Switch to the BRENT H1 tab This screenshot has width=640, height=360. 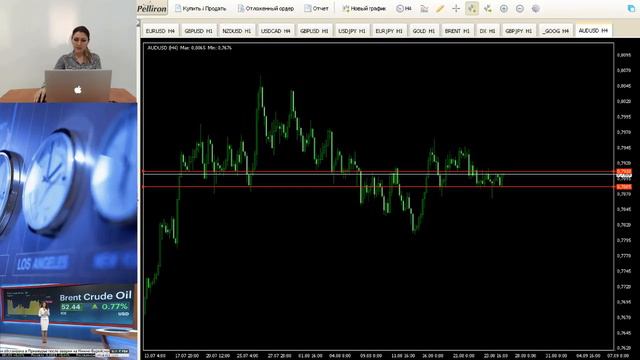(457, 31)
